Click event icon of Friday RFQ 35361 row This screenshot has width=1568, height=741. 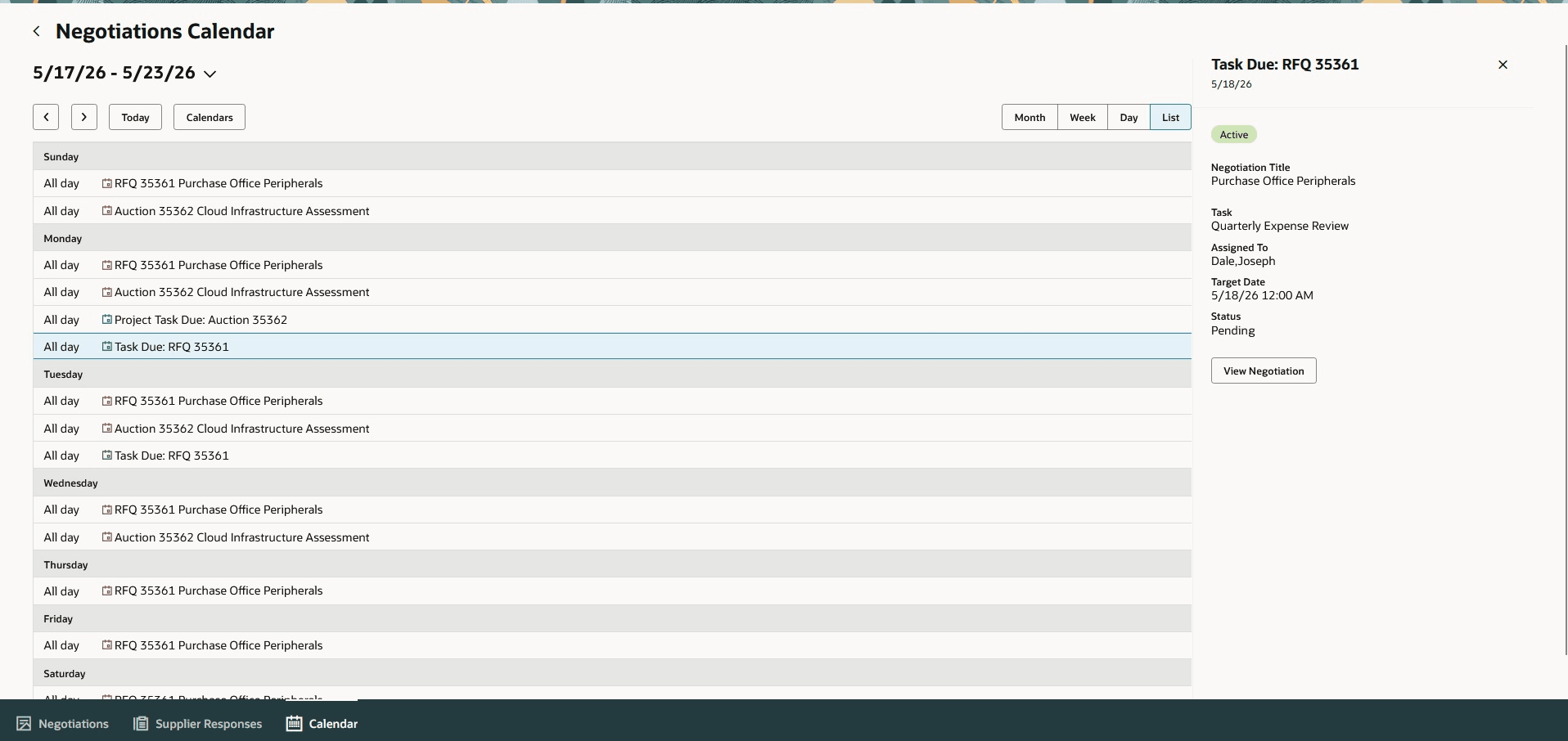pos(106,645)
